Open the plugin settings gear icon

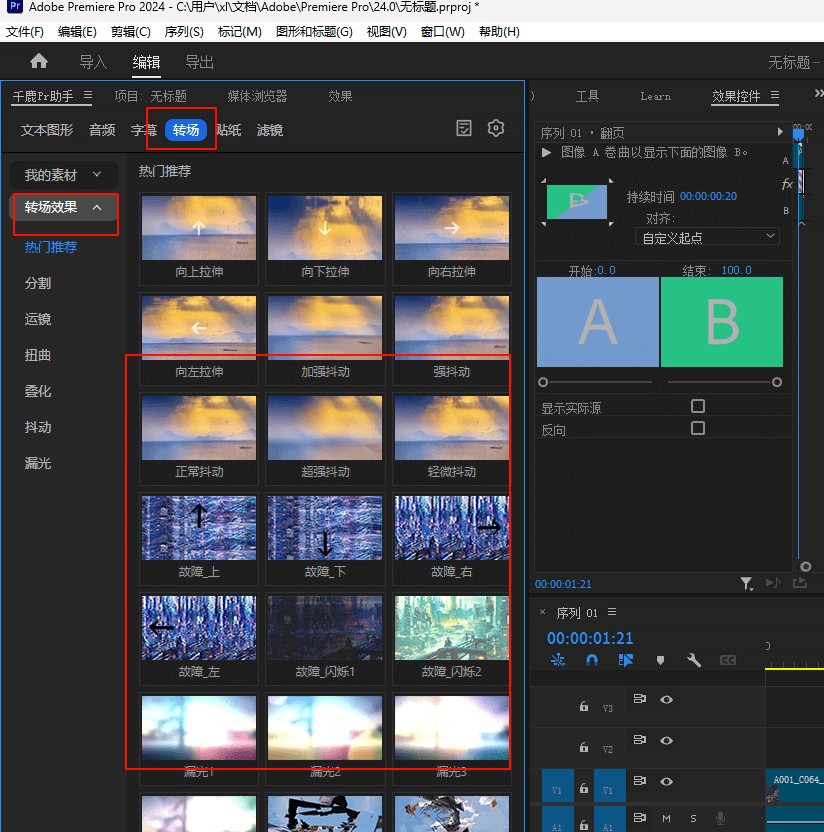(x=496, y=128)
